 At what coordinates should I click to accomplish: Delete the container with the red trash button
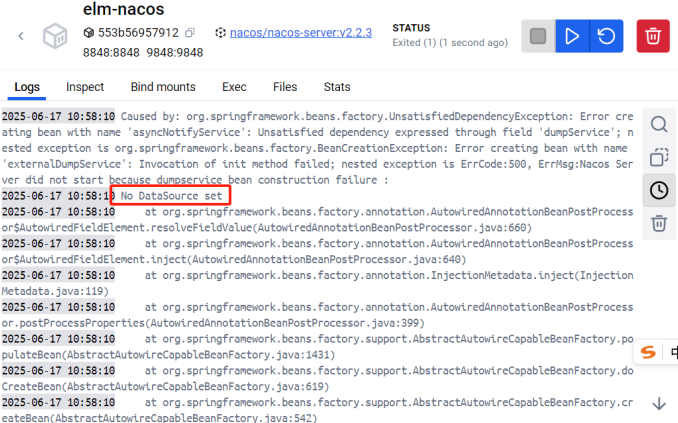click(x=653, y=36)
